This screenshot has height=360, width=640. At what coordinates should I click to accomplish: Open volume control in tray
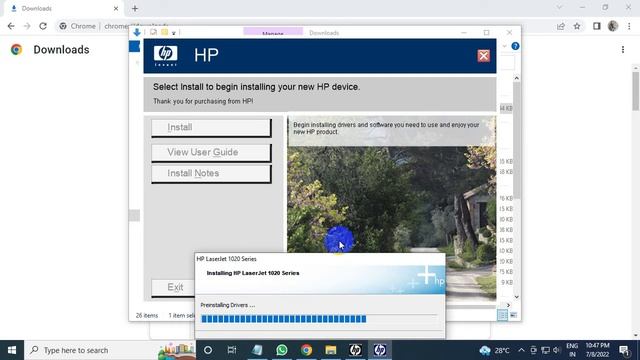pos(556,350)
